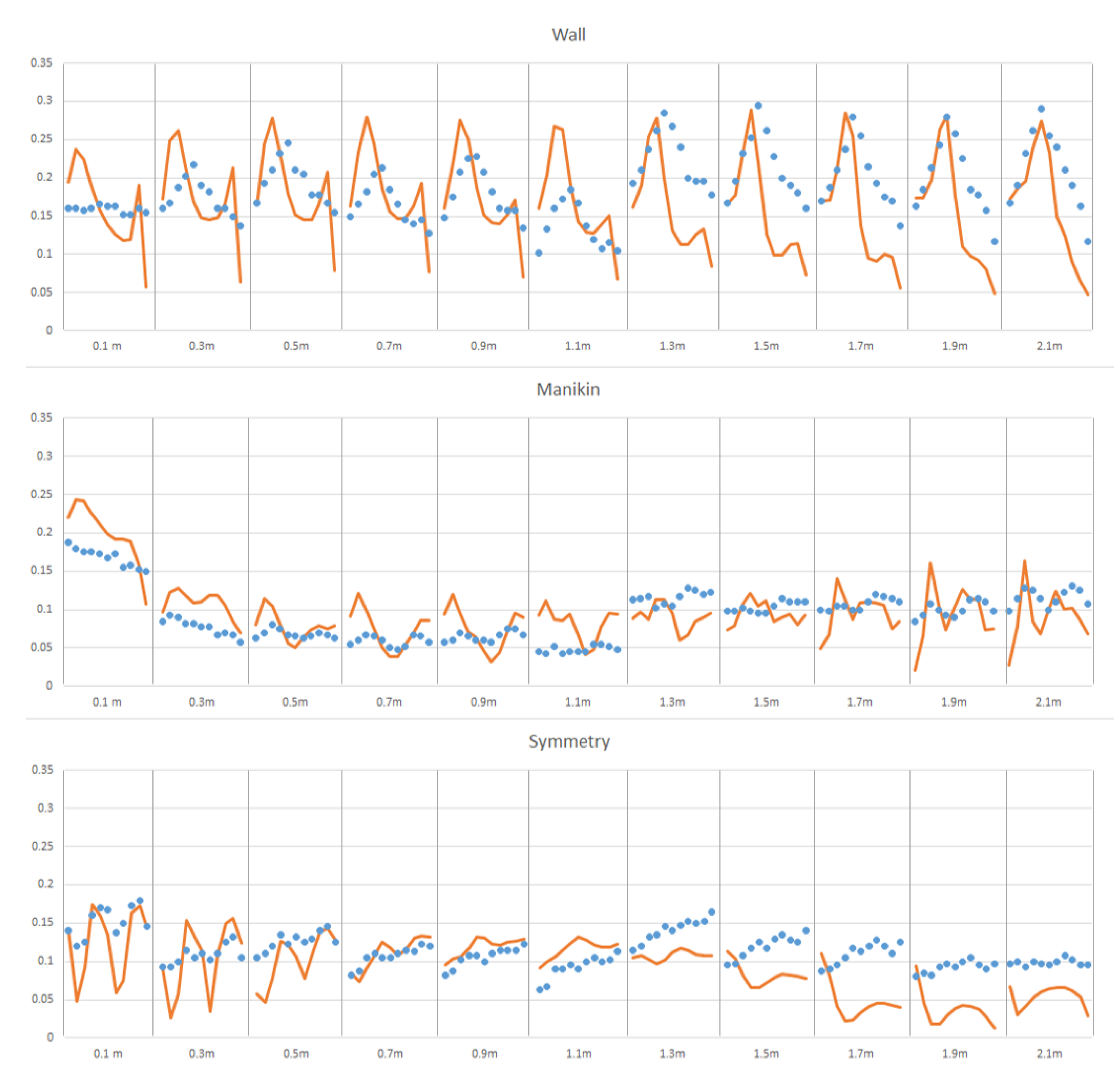Click the 0.7m axis label in Wall chart
Screen dimensions: 1120x1089
[x=389, y=346]
